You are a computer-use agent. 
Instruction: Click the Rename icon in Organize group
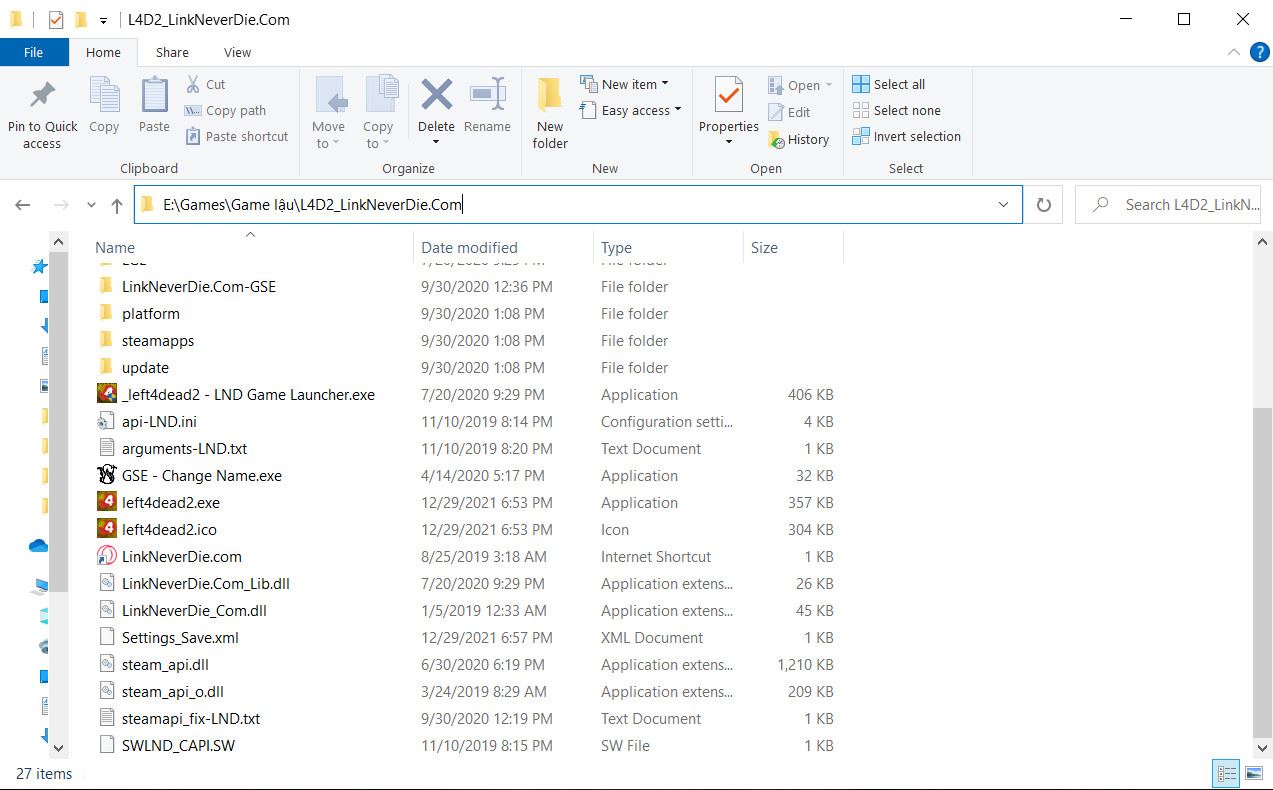[x=487, y=96]
